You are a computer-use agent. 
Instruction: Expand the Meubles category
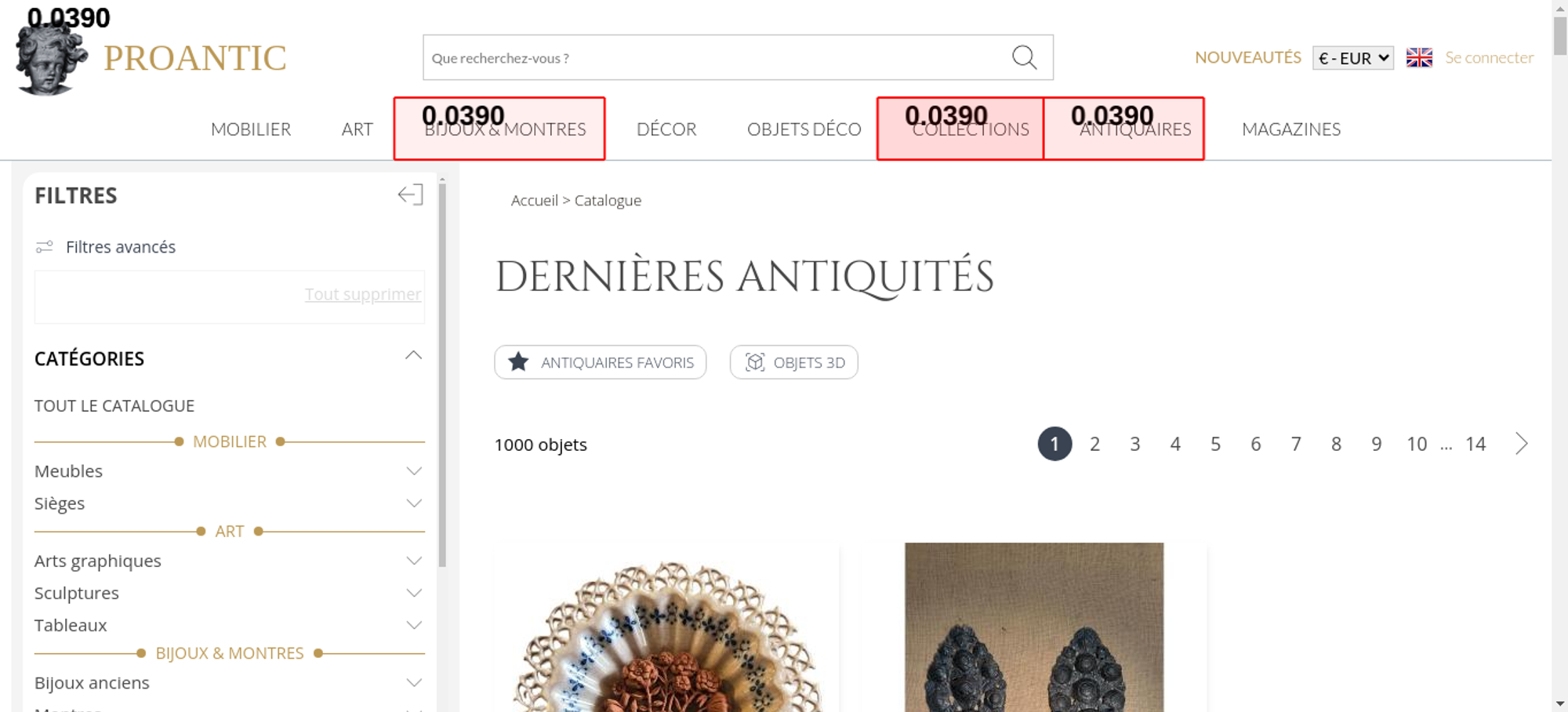pos(414,471)
